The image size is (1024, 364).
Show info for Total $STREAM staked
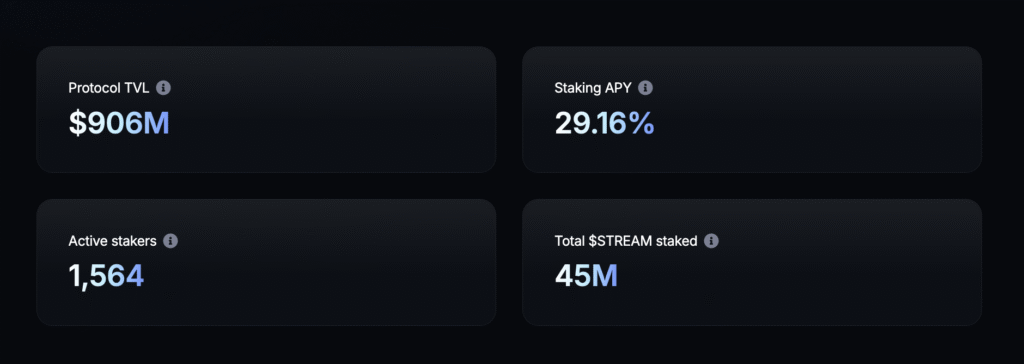(x=711, y=241)
